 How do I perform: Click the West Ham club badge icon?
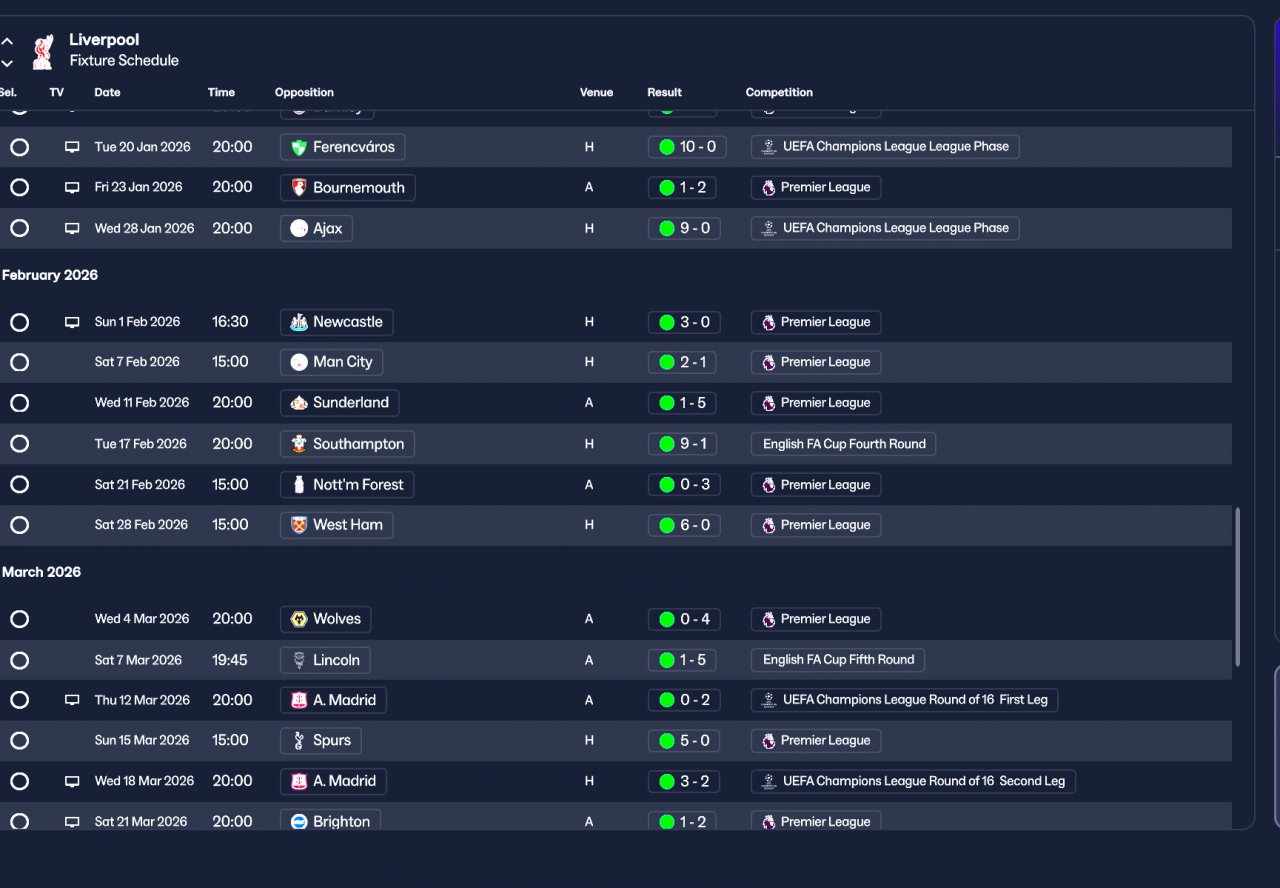tap(298, 525)
